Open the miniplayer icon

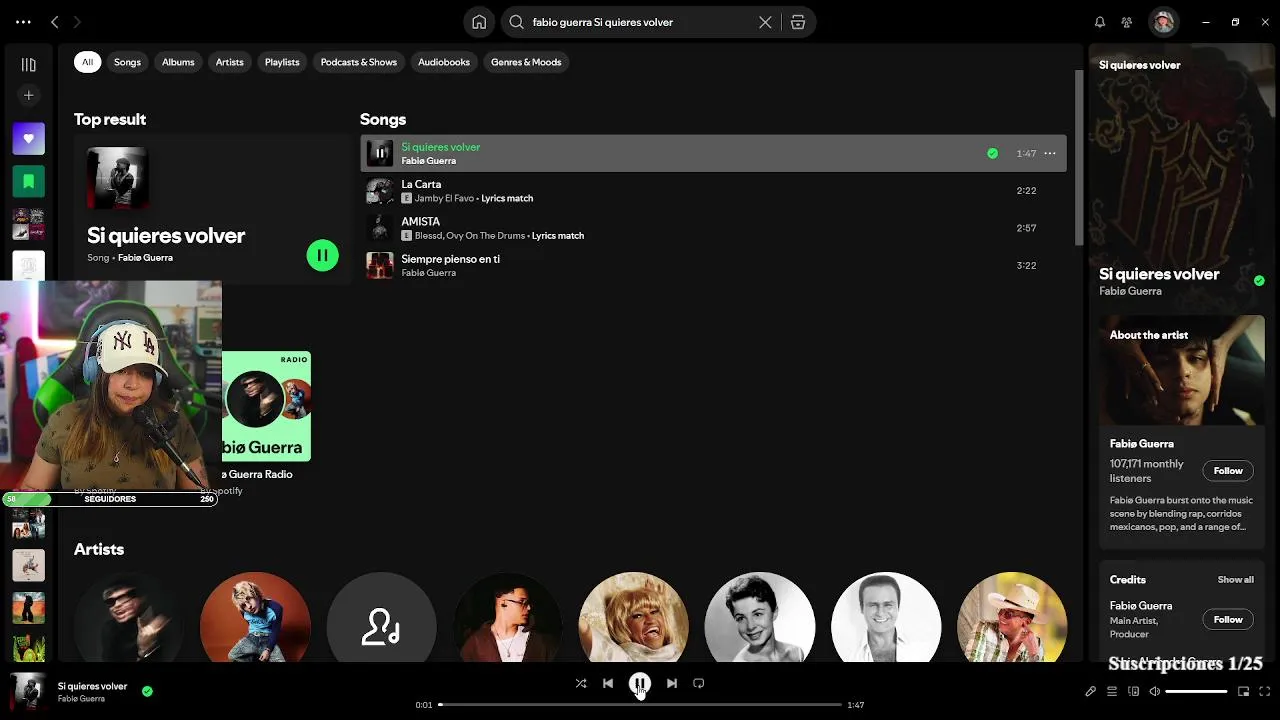1244,692
